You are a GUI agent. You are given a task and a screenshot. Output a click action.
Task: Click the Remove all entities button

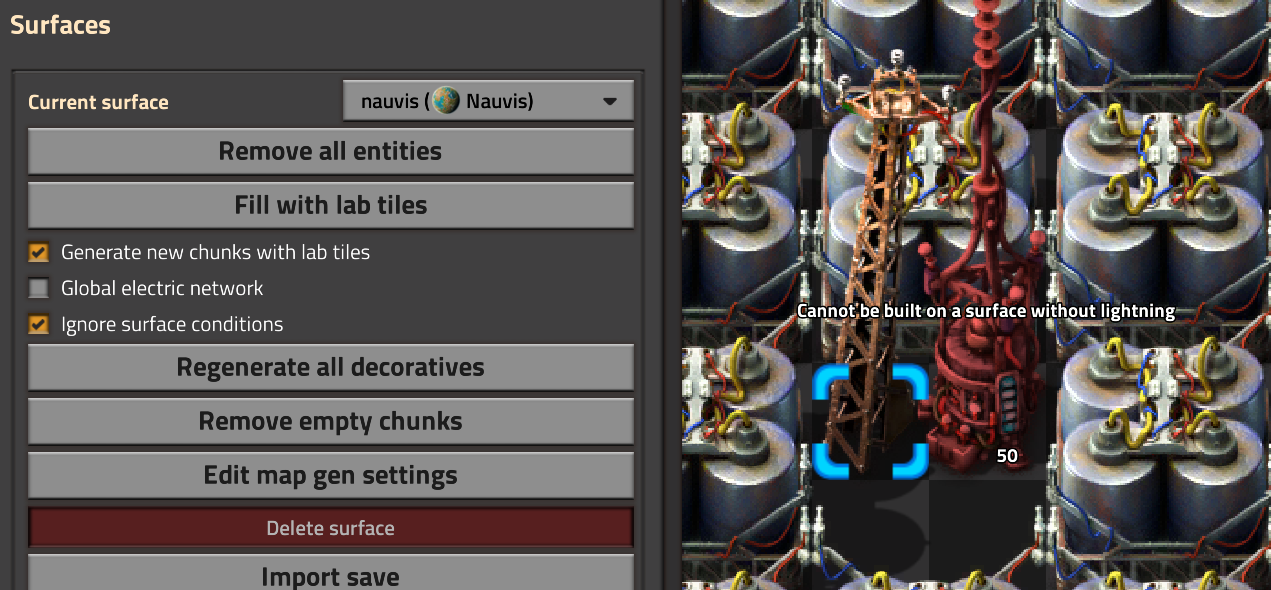click(x=330, y=151)
